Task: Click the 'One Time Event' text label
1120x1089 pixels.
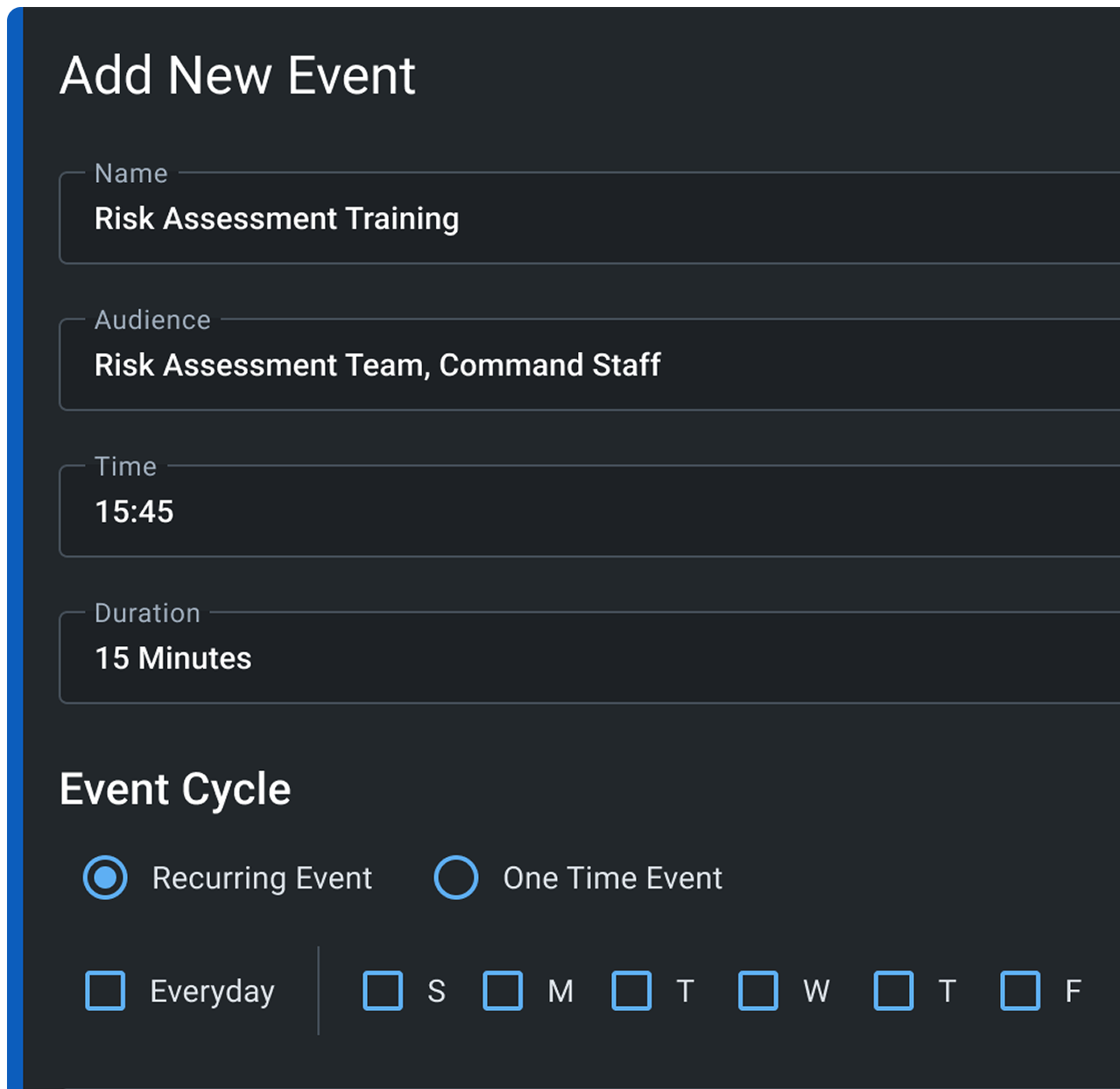Action: pos(612,878)
